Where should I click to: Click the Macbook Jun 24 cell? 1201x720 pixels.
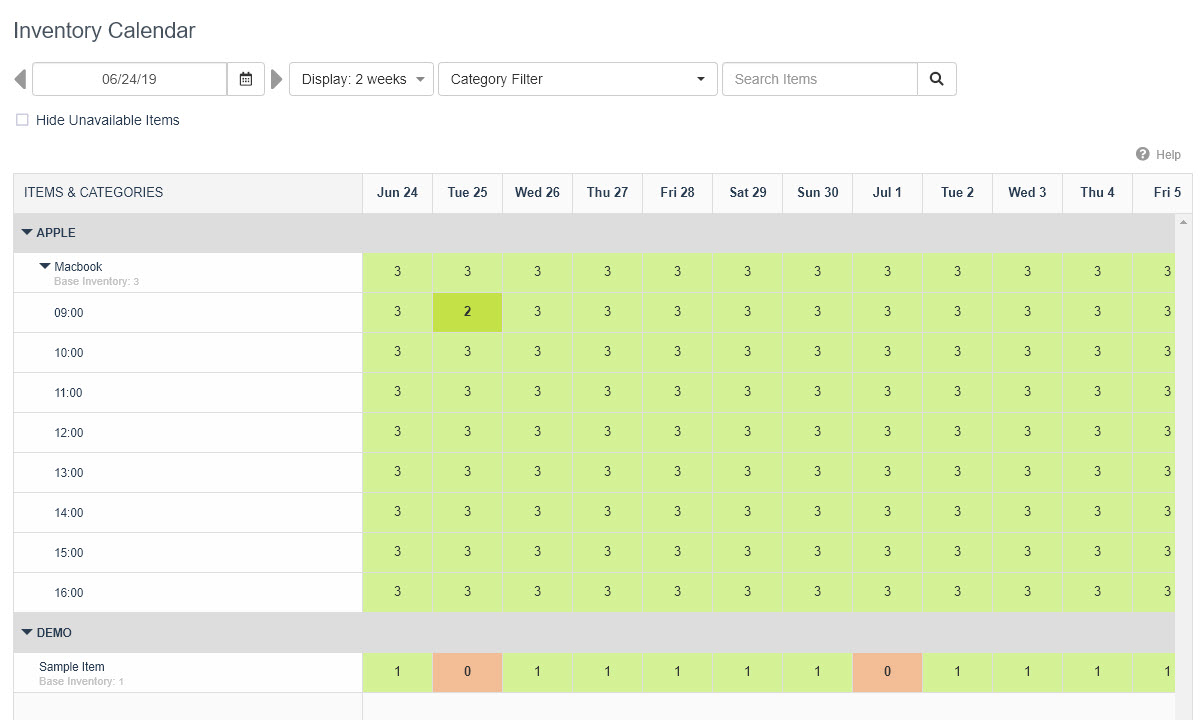pos(397,272)
